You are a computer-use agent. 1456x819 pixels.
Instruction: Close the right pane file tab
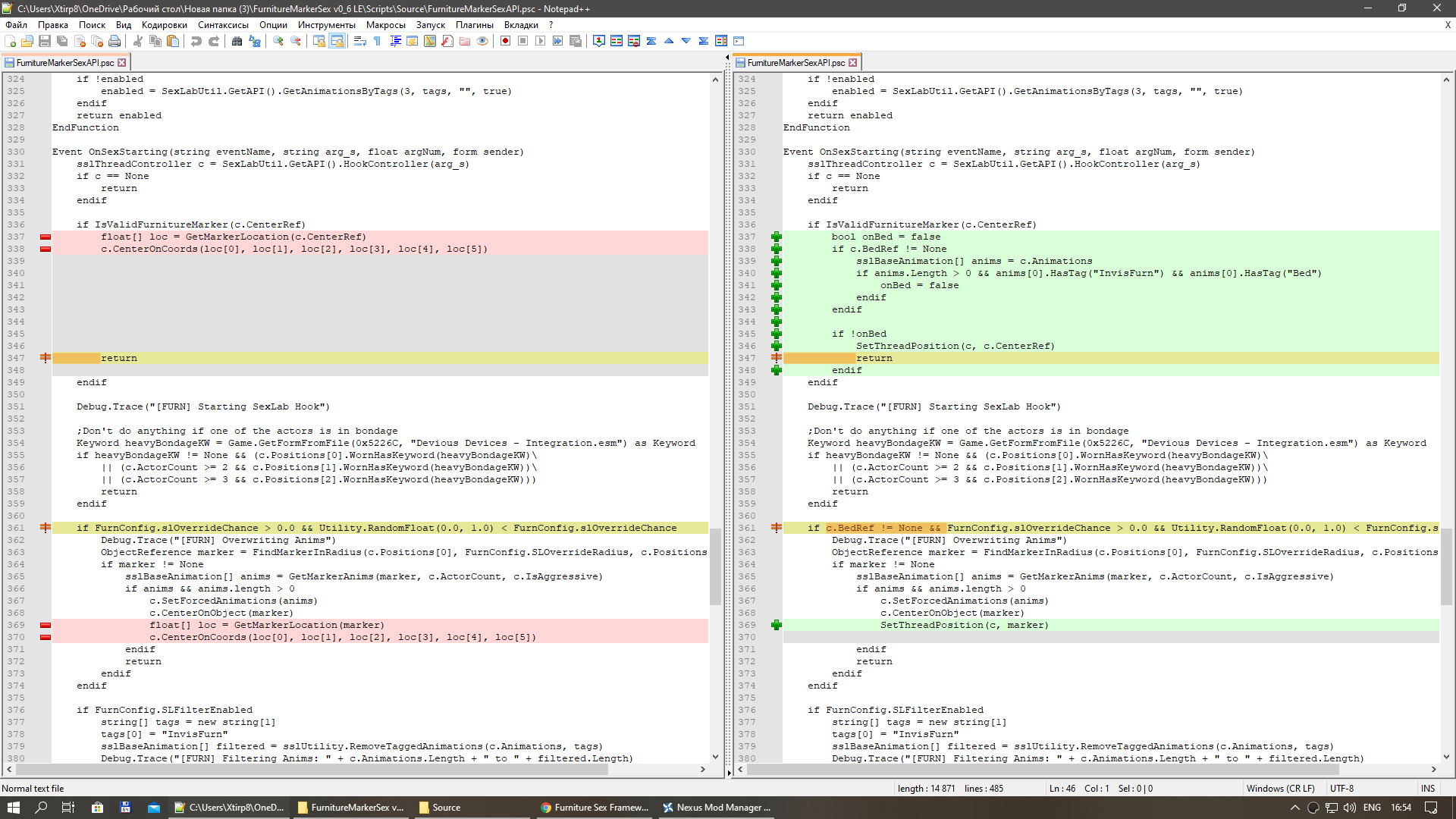coord(853,63)
